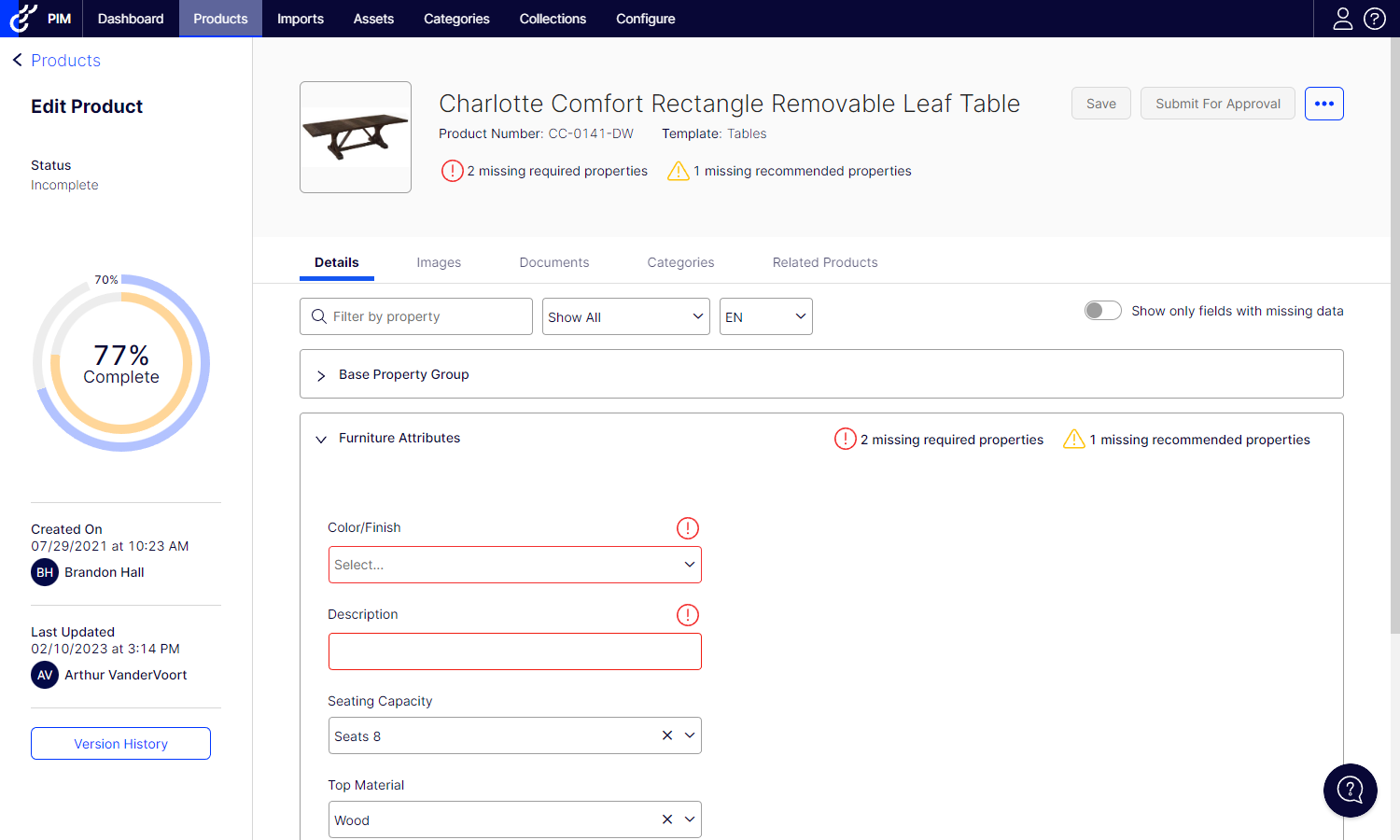Open the three-dots more actions menu
The width and height of the screenshot is (1400, 840).
pos(1323,104)
